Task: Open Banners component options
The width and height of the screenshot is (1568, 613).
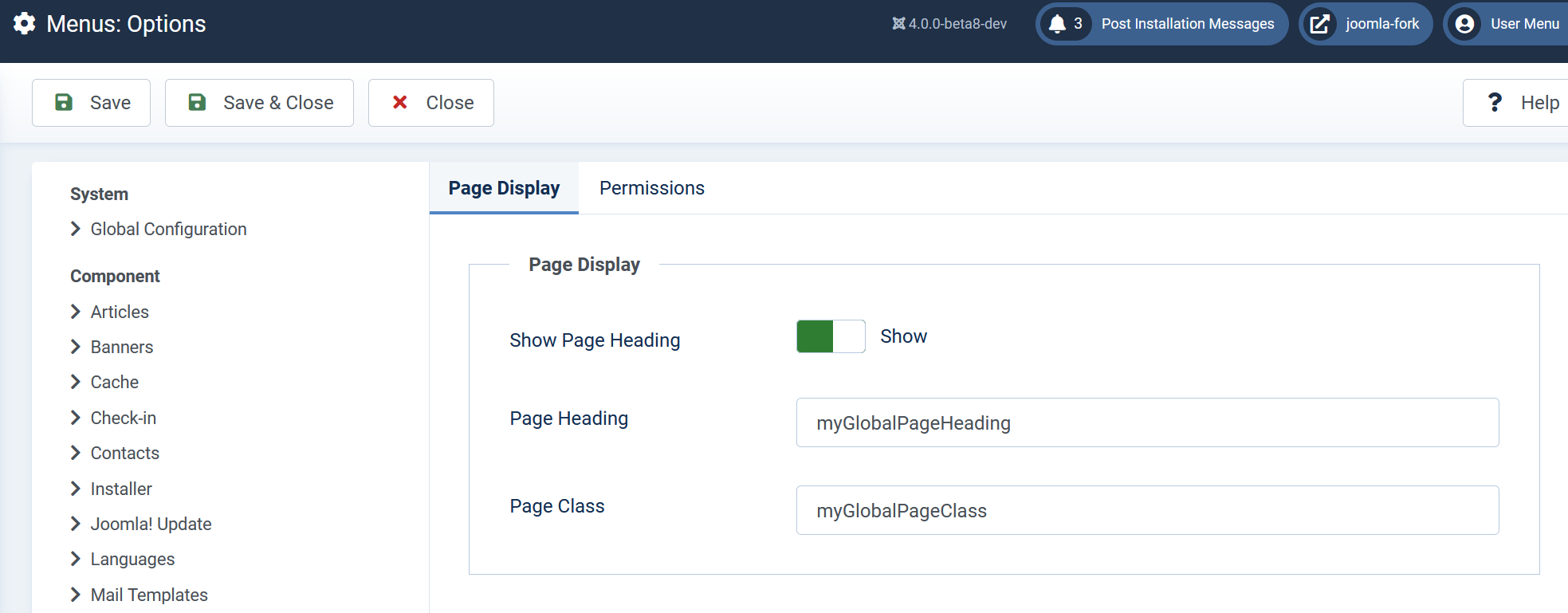Action: 122,347
